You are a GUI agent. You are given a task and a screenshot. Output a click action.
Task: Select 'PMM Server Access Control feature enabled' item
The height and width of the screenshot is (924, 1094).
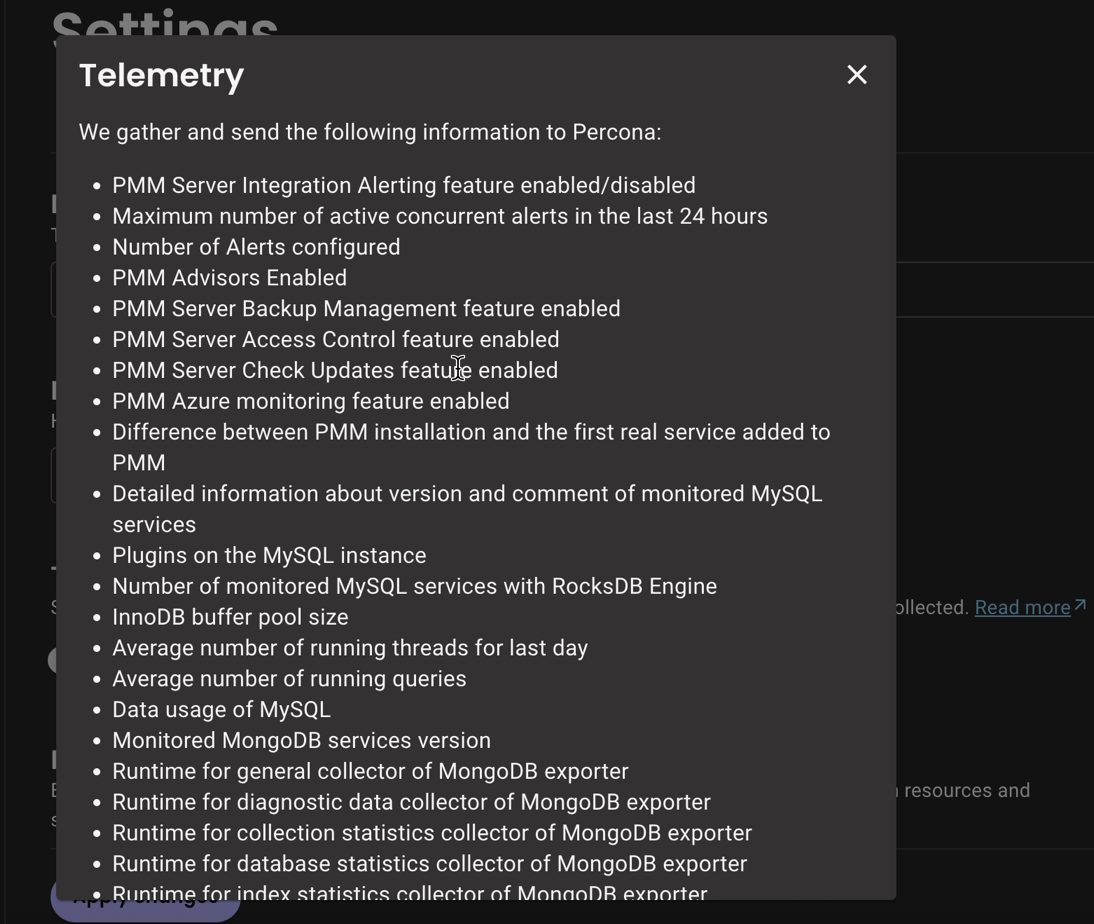tap(336, 339)
